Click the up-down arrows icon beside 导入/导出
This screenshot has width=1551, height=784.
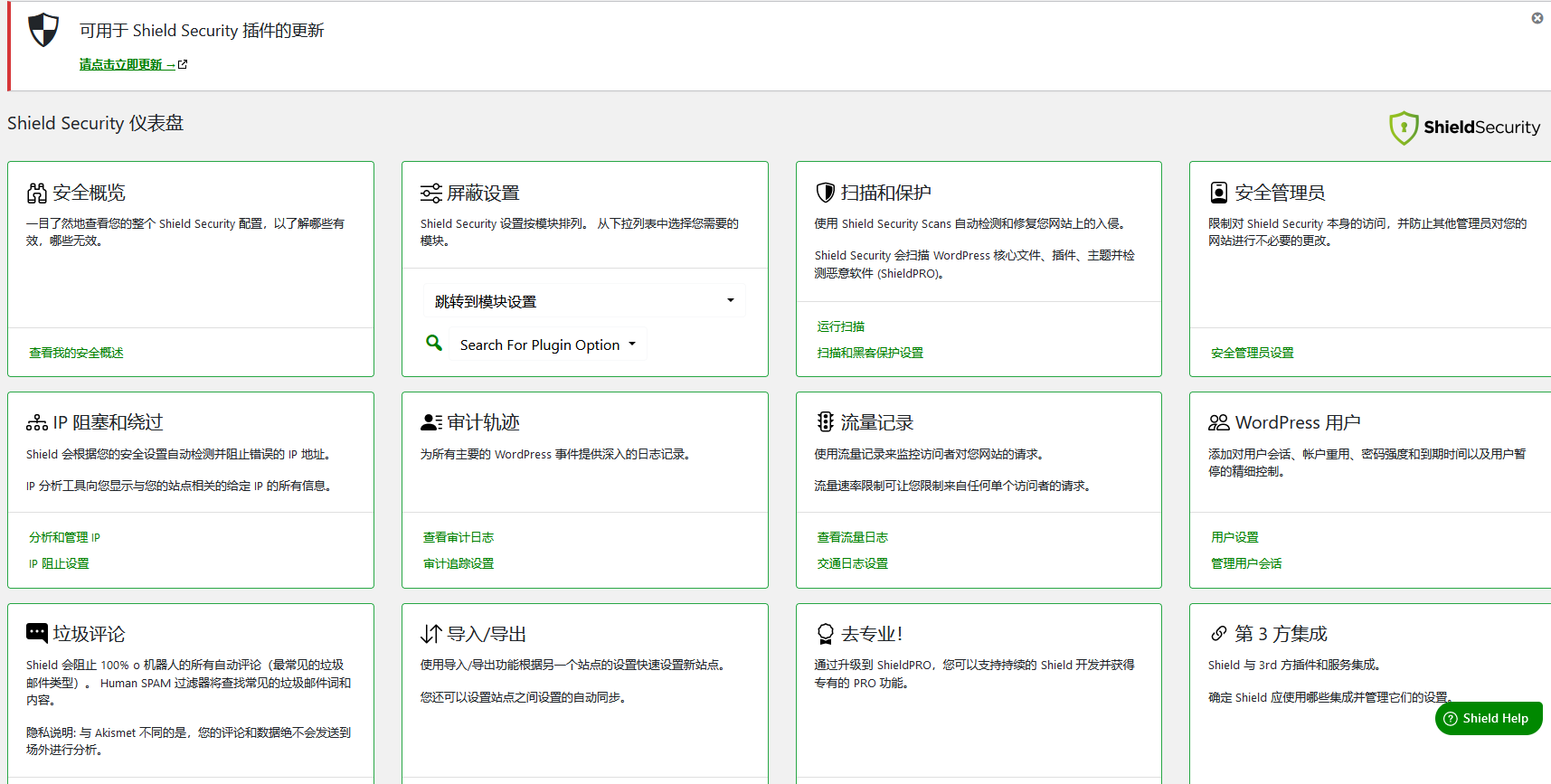coord(431,634)
